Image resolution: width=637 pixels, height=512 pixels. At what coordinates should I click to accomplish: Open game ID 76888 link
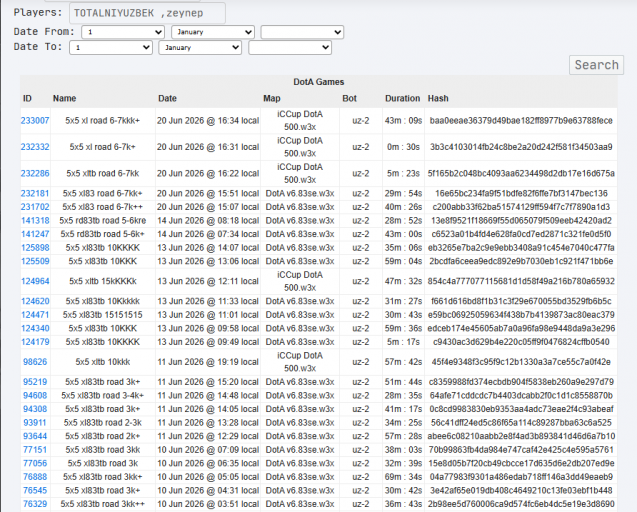[x=35, y=477]
